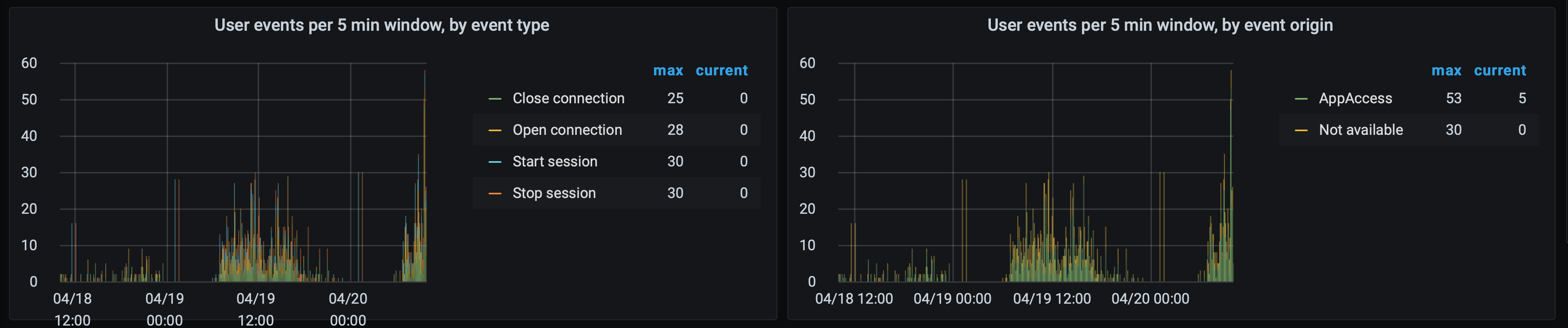1568x328 pixels.
Task: Click Not available yellow color swatch
Action: click(1301, 130)
